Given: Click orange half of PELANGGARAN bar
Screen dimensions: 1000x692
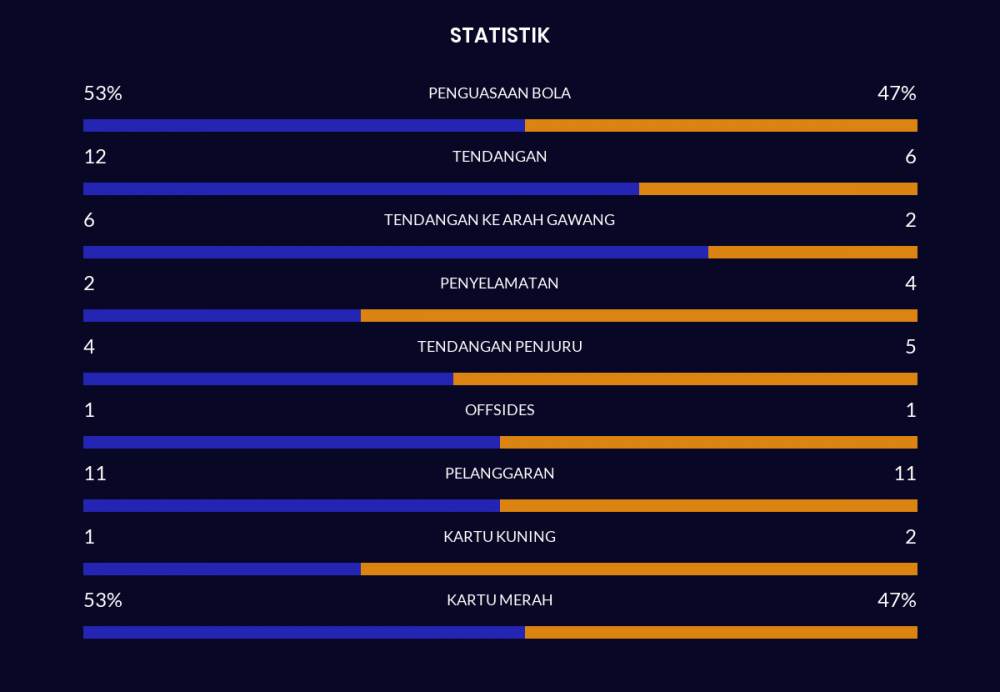Looking at the screenshot, I should [709, 505].
